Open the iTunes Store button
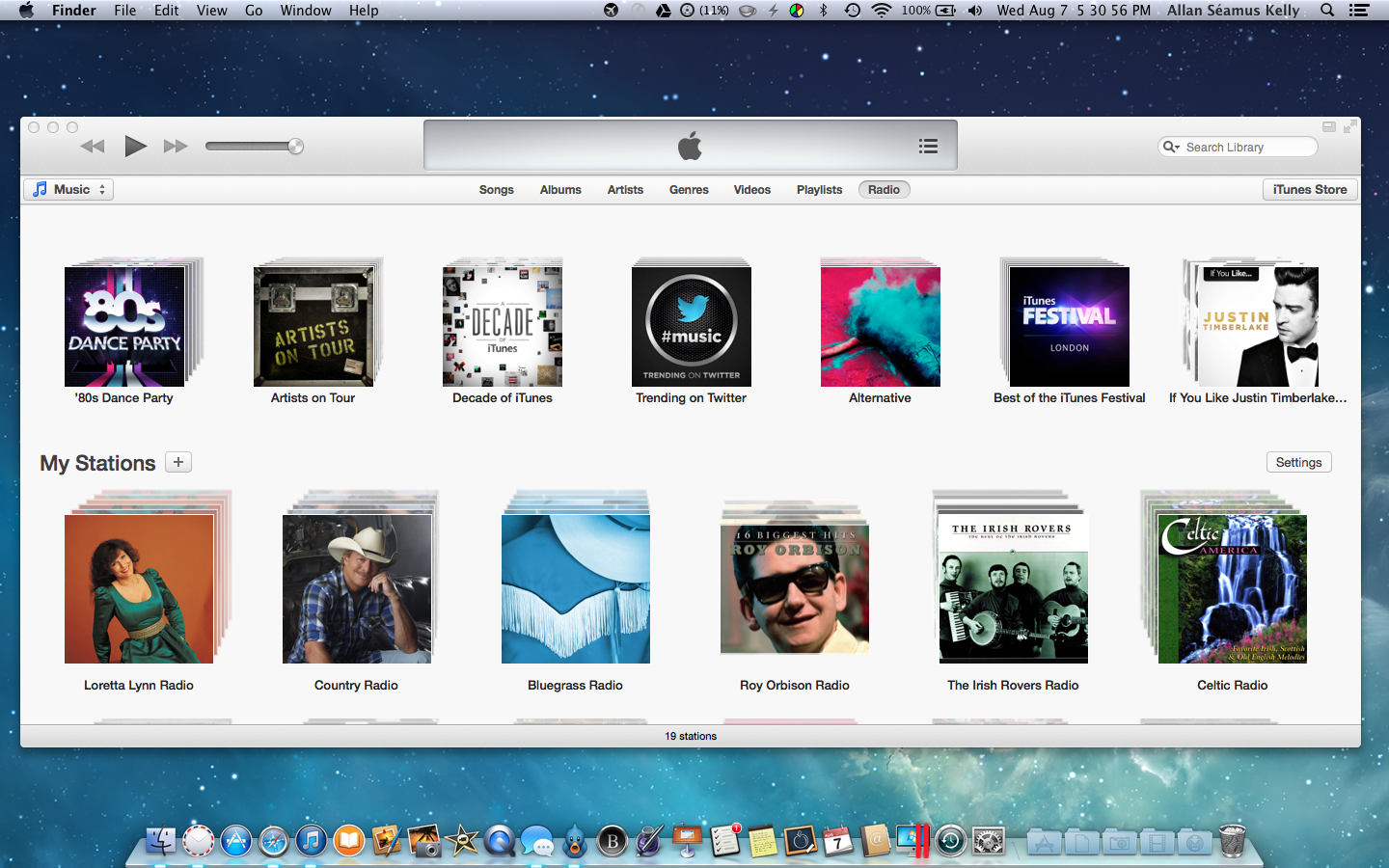The height and width of the screenshot is (868, 1389). point(1310,190)
